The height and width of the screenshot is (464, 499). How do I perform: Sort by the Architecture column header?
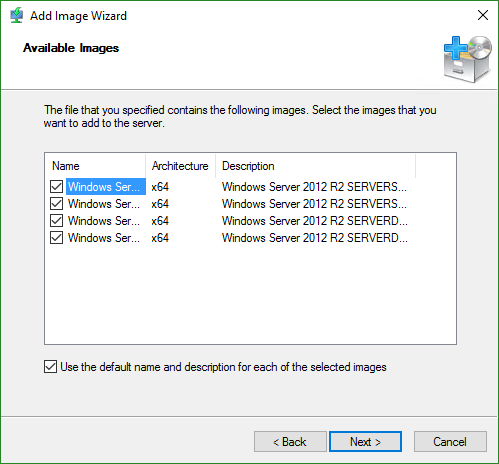click(x=180, y=166)
